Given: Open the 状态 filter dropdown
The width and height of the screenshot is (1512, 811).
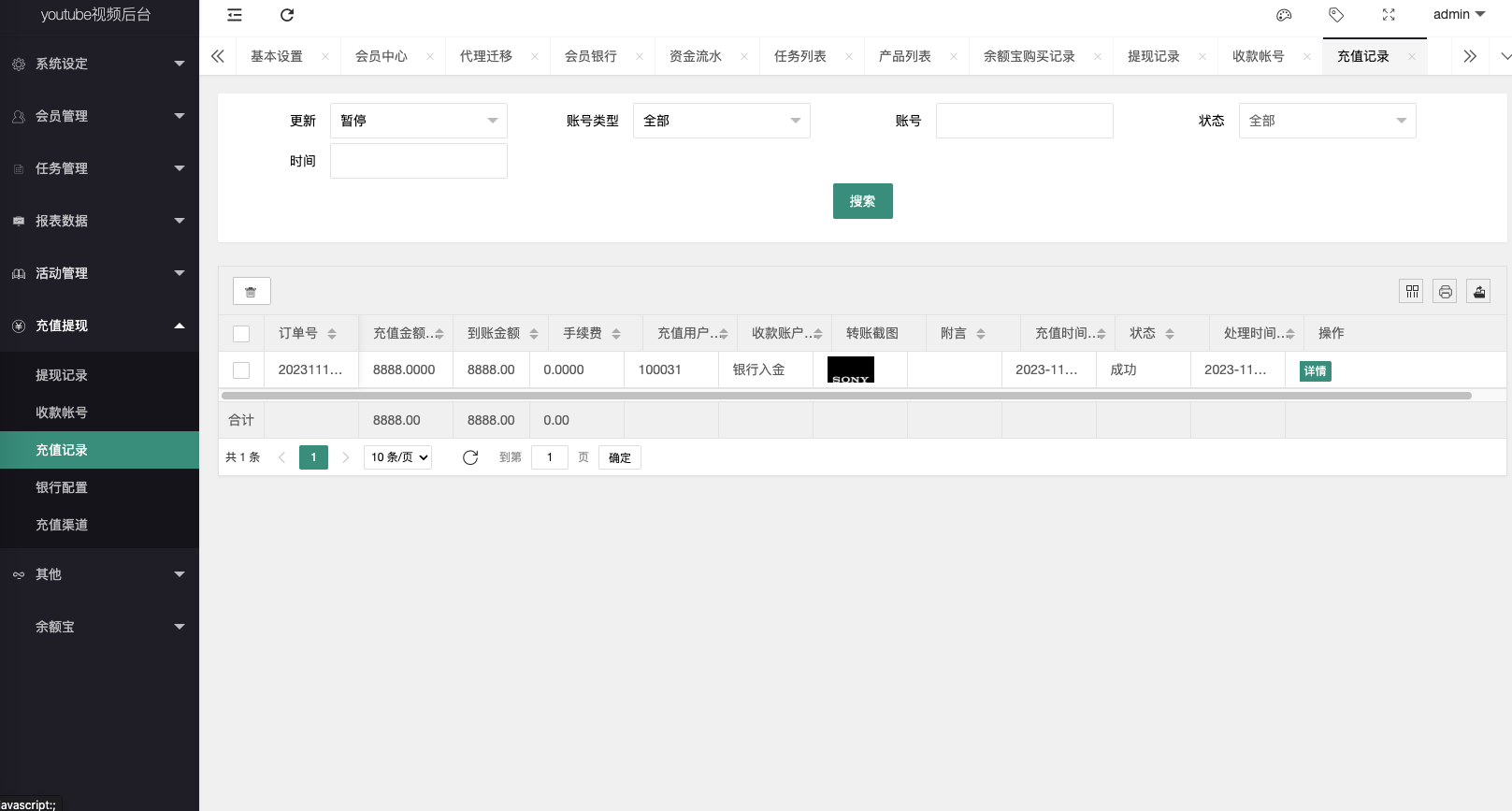Looking at the screenshot, I should tap(1328, 121).
